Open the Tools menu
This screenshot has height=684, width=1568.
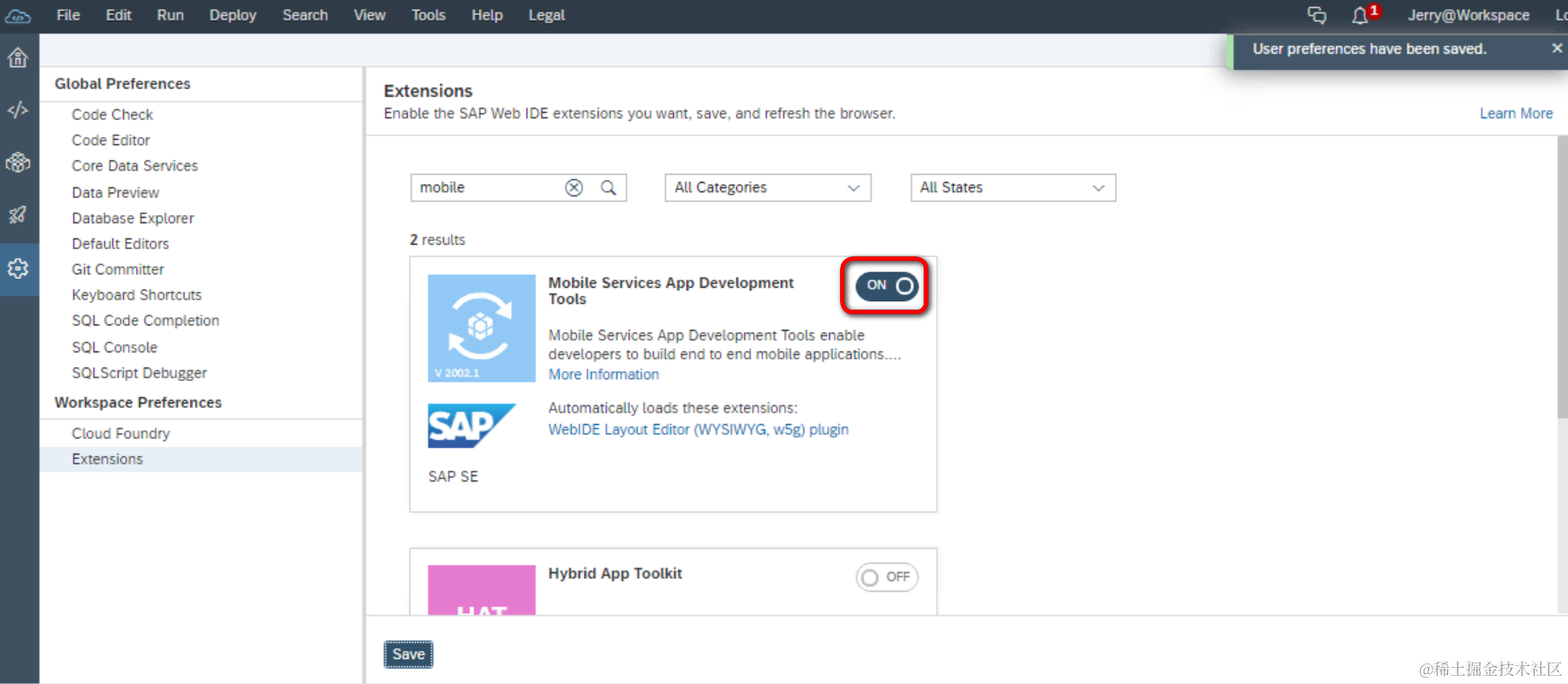coord(429,15)
